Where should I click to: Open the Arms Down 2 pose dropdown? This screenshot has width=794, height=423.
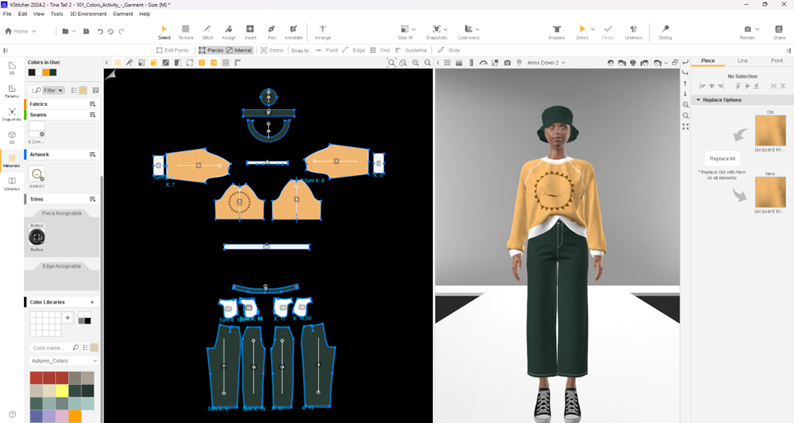(x=546, y=63)
